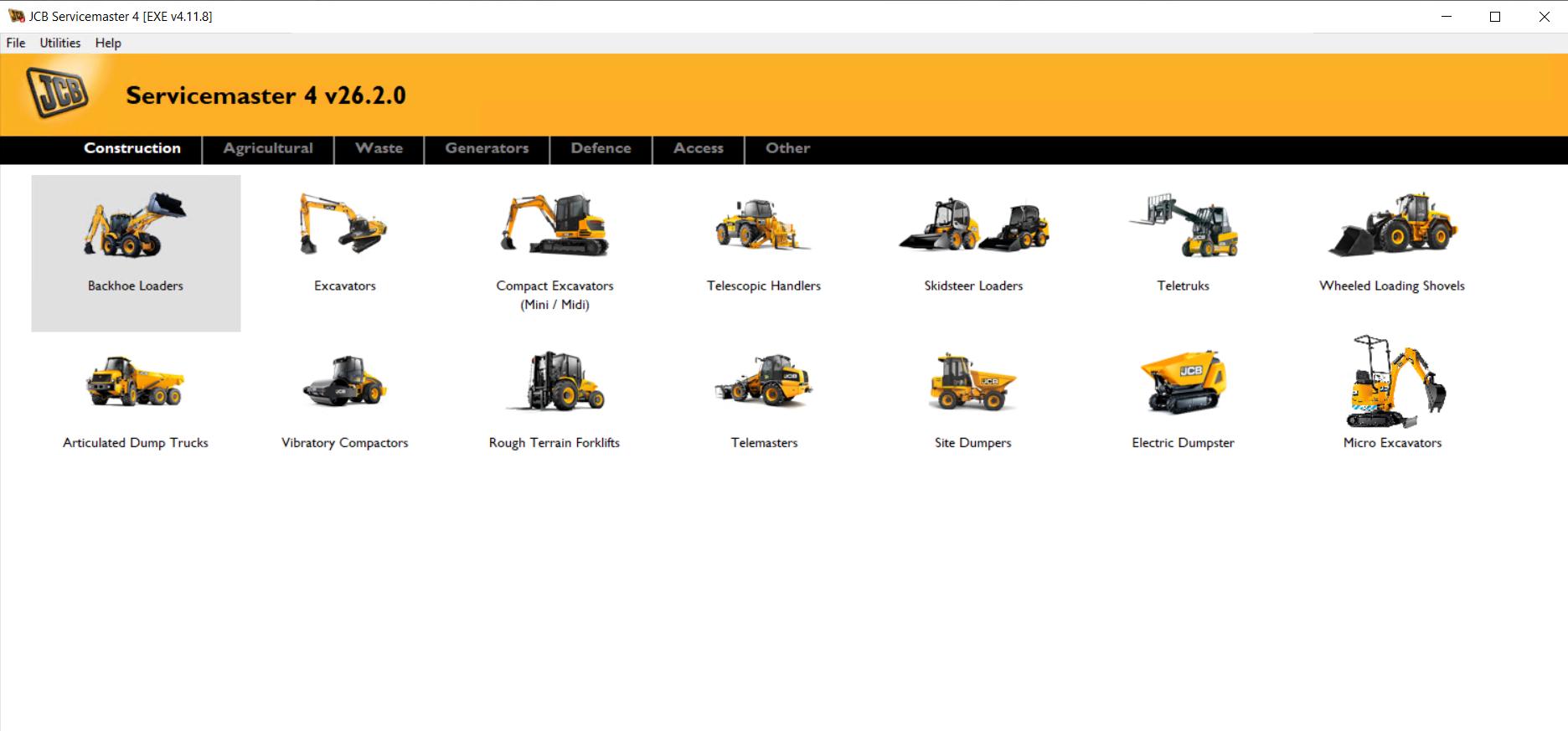Image resolution: width=1568 pixels, height=731 pixels.
Task: Click the Backhoe Loaders label
Action: (135, 286)
